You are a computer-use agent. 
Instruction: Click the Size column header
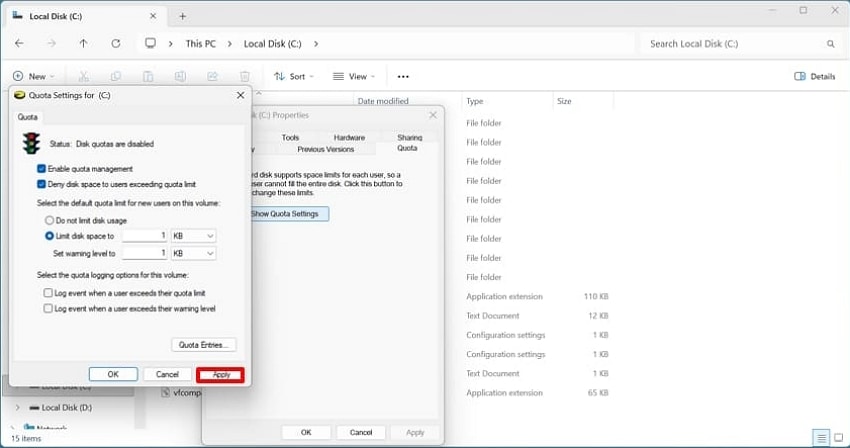point(564,101)
